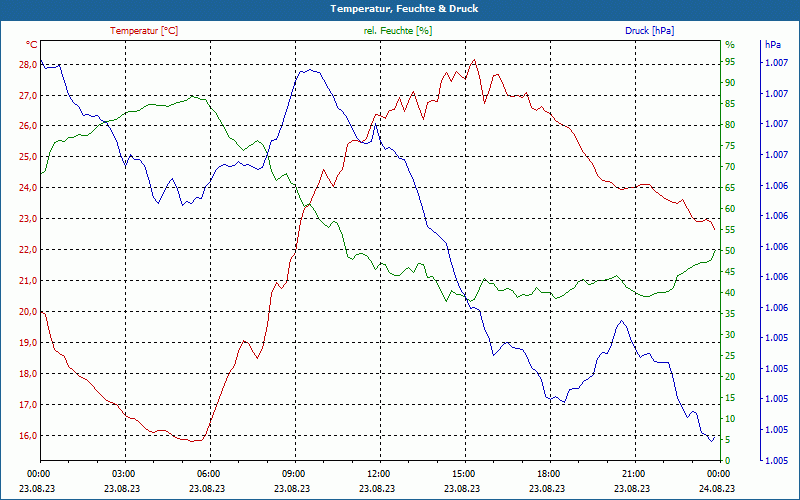Select the blue "Druck [hPa]" legend label
800x500 pixels.
649,31
